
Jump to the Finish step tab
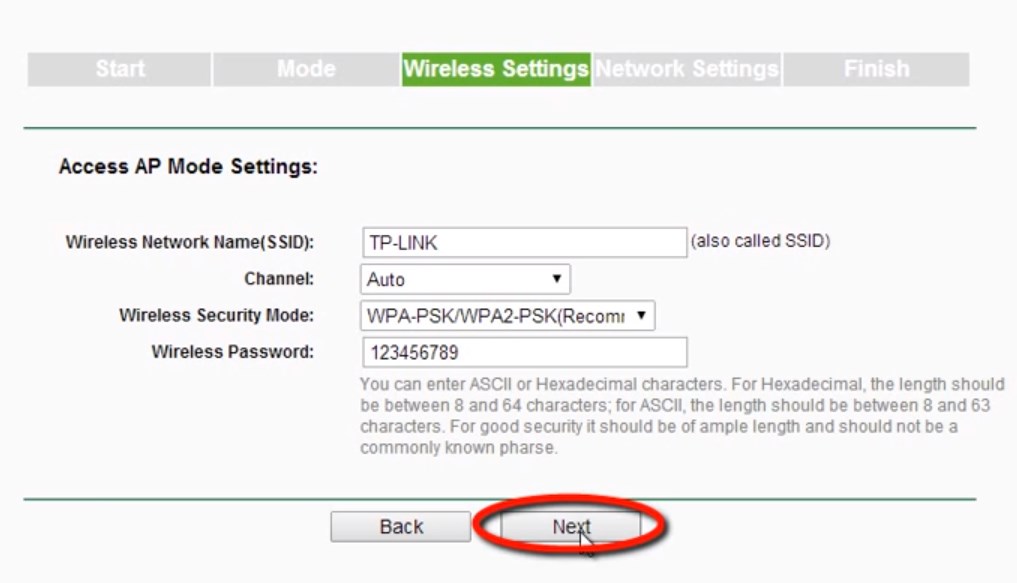pyautogui.click(x=876, y=69)
